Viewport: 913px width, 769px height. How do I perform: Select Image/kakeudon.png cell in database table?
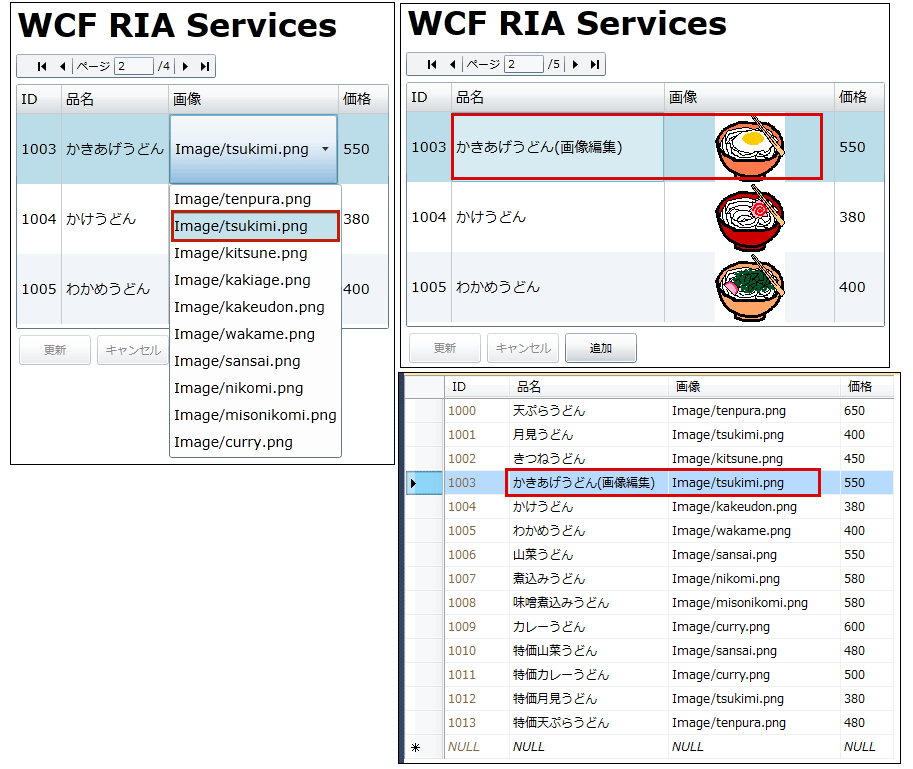coord(753,506)
